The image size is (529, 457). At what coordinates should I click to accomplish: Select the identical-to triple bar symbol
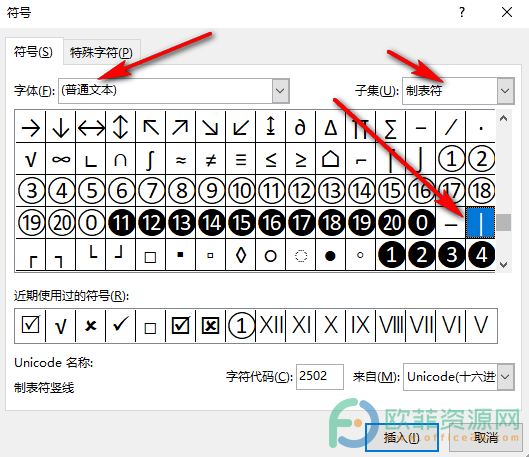[x=241, y=159]
